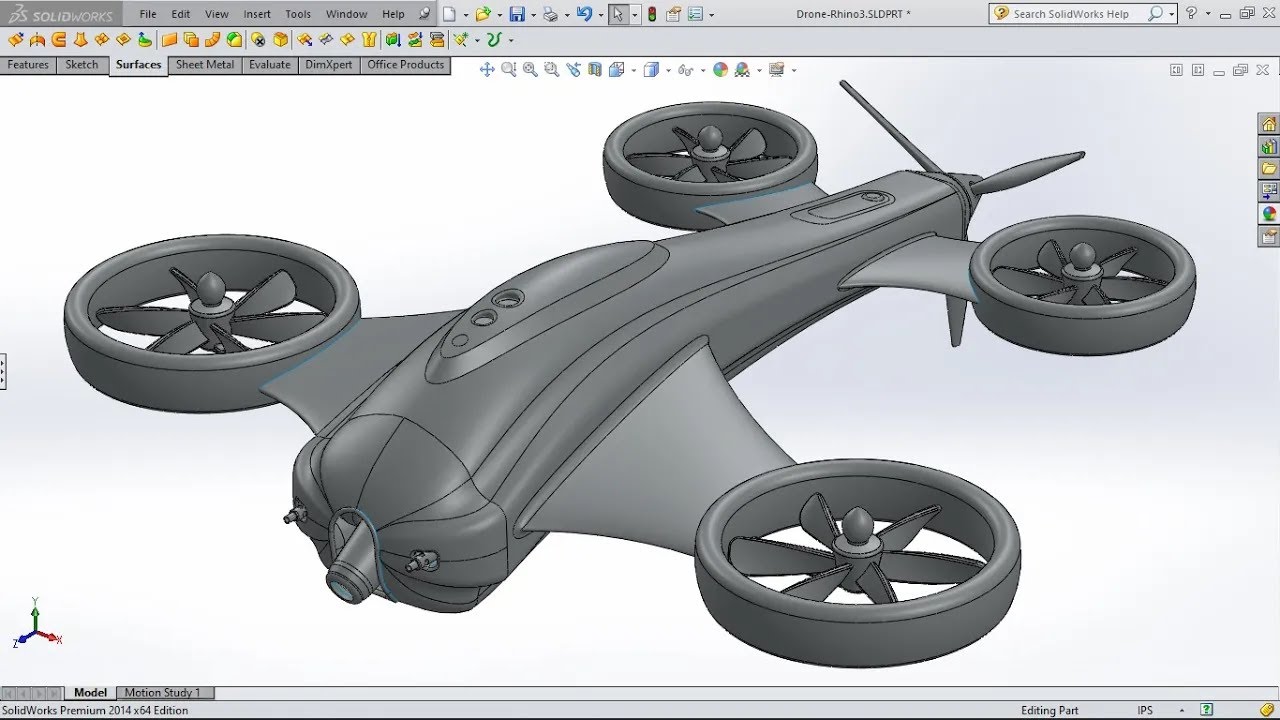Select the Ruled Surface tool
The image size is (1280, 720).
point(212,40)
